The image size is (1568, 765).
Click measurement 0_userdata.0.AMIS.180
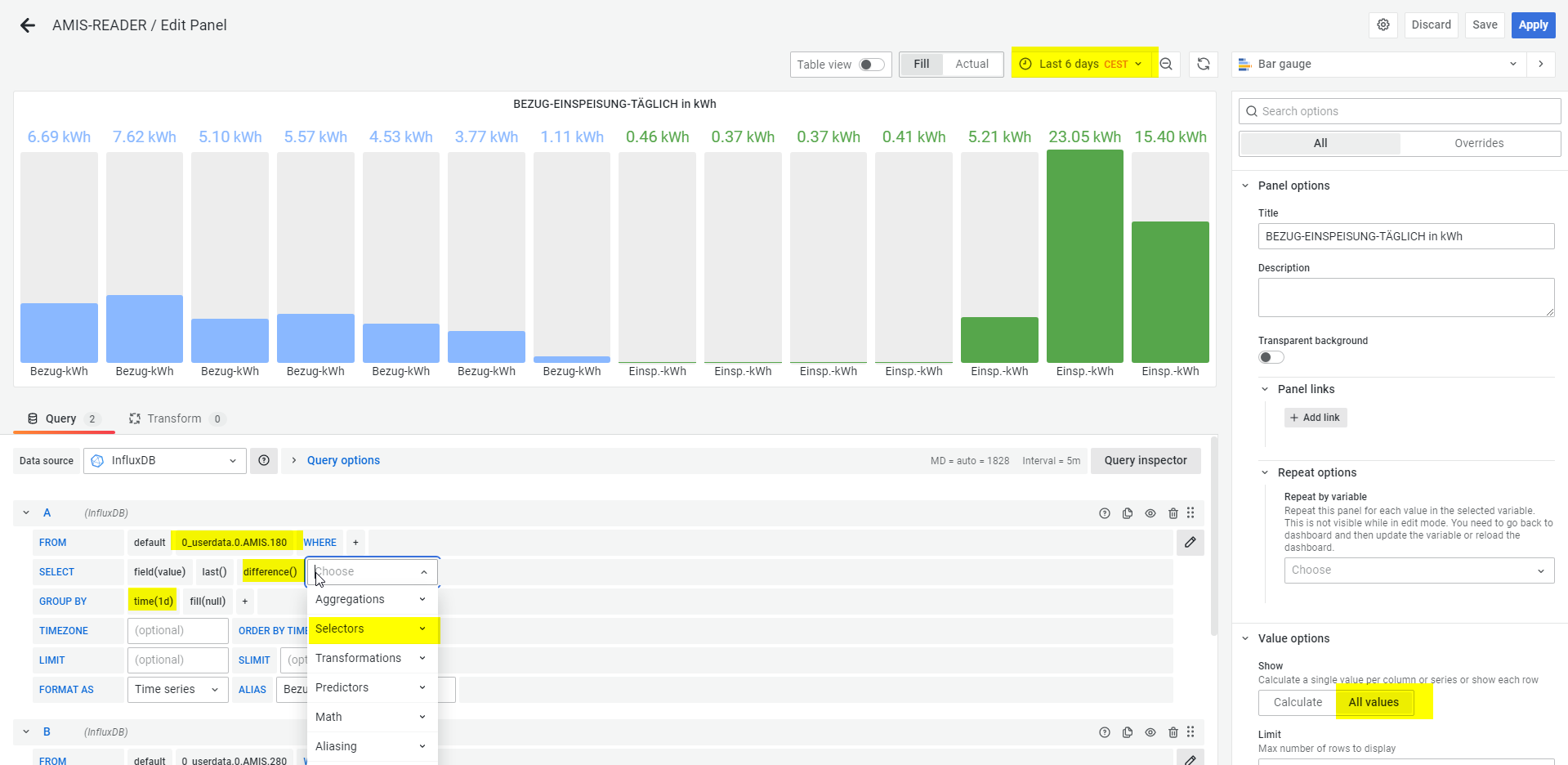(x=235, y=543)
